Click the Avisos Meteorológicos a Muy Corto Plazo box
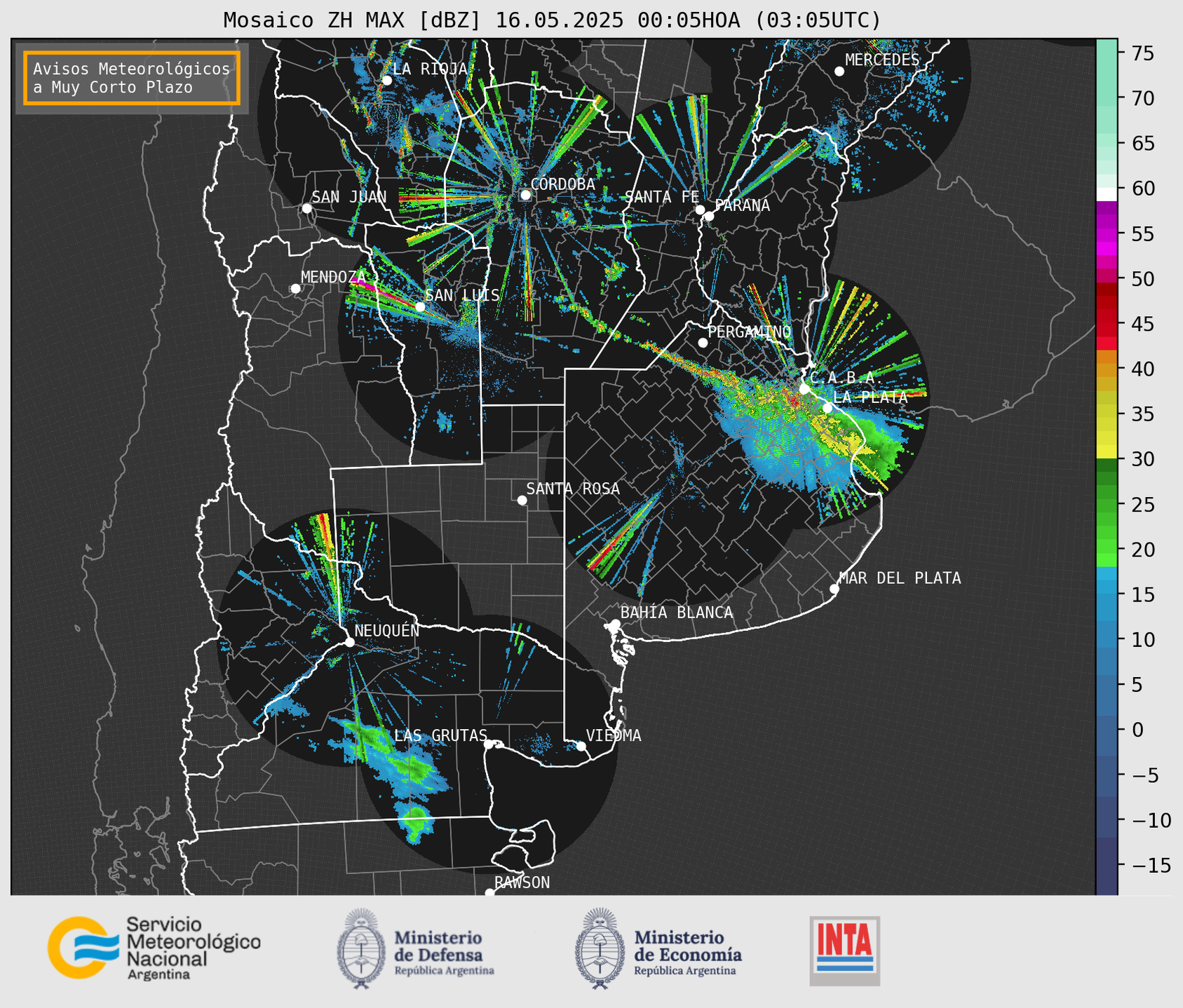1183x1008 pixels. [132, 78]
